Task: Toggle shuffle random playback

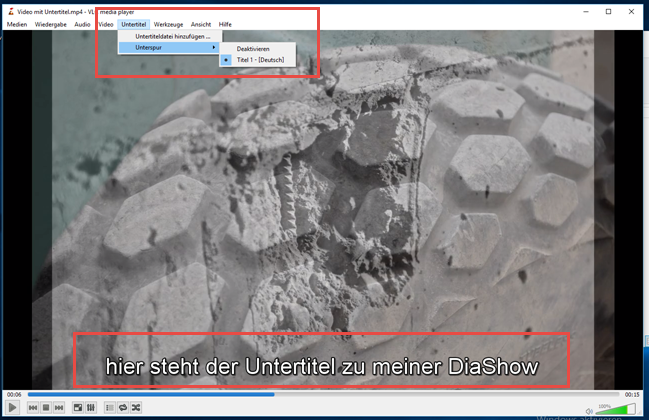Action: (x=136, y=408)
